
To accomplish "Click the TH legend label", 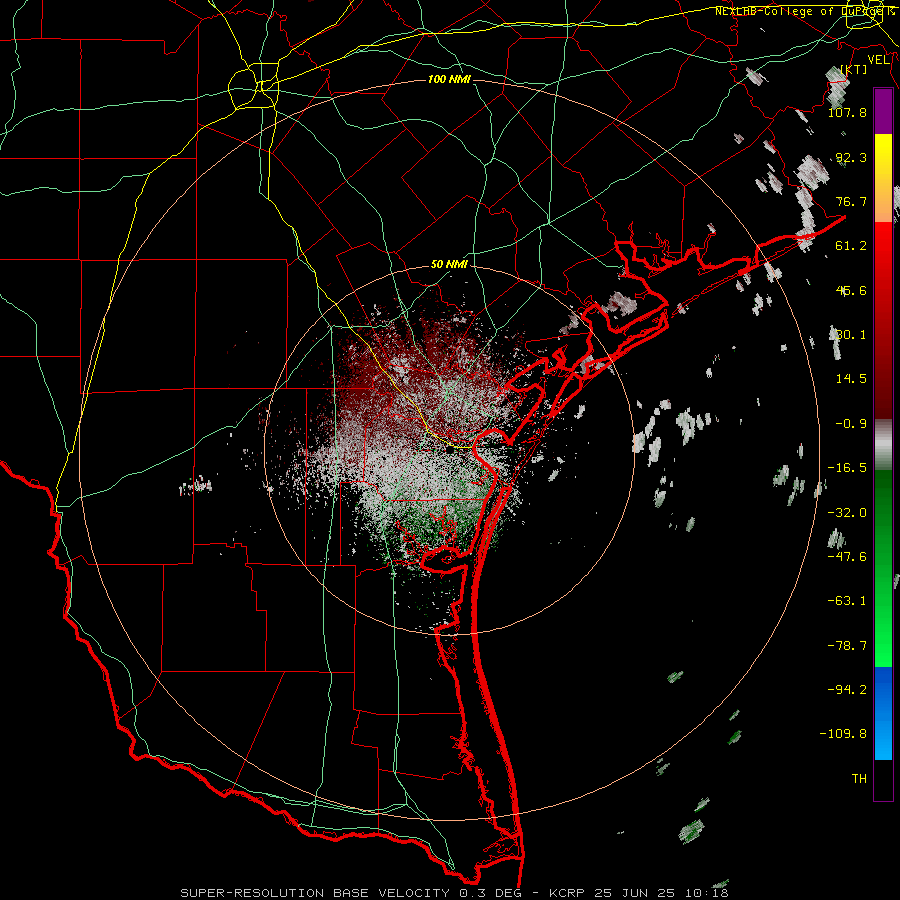I will pyautogui.click(x=859, y=779).
